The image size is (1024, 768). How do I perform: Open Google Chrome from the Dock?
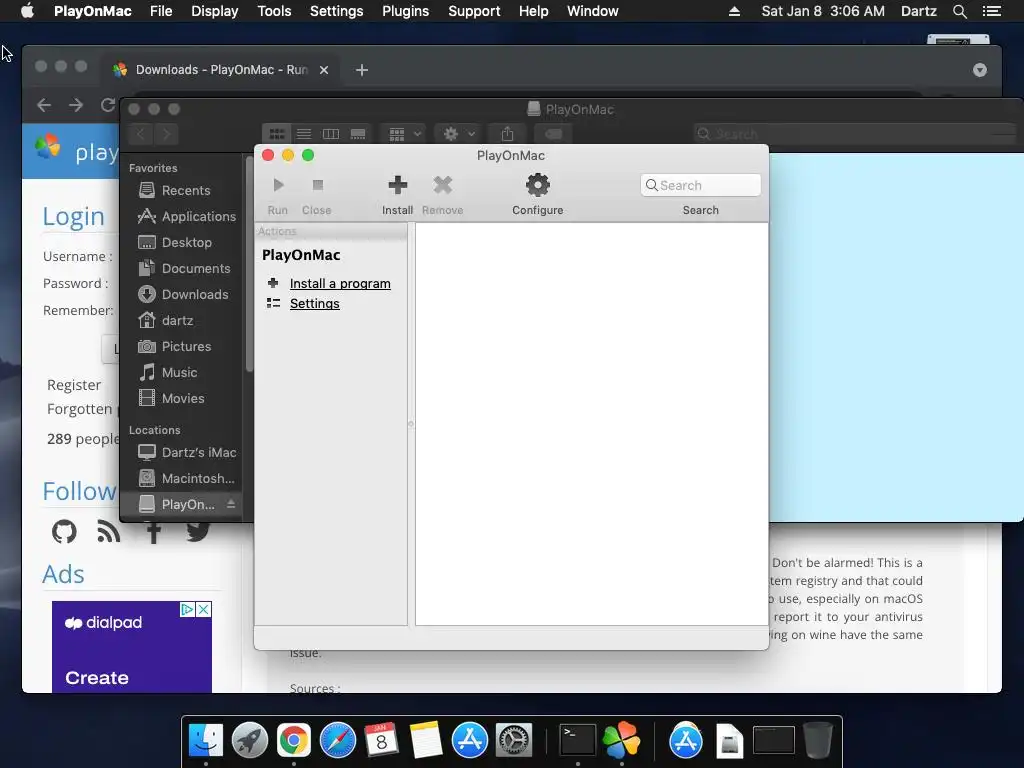pyautogui.click(x=294, y=741)
